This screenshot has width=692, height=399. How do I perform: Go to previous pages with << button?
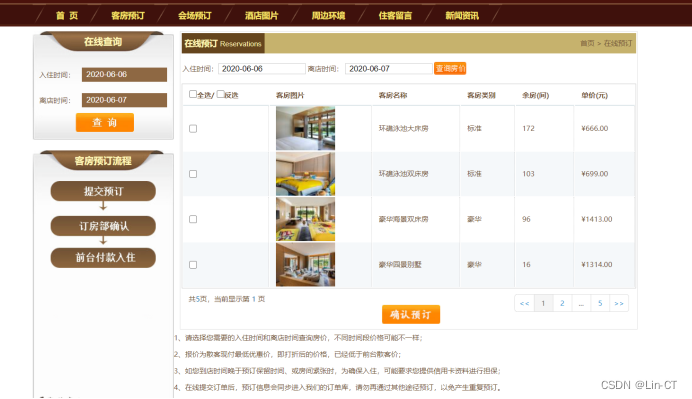pyautogui.click(x=524, y=303)
